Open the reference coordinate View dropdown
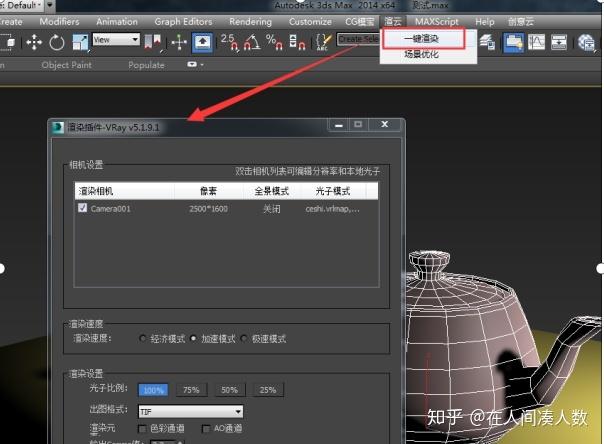This screenshot has height=444, width=604. [x=116, y=40]
